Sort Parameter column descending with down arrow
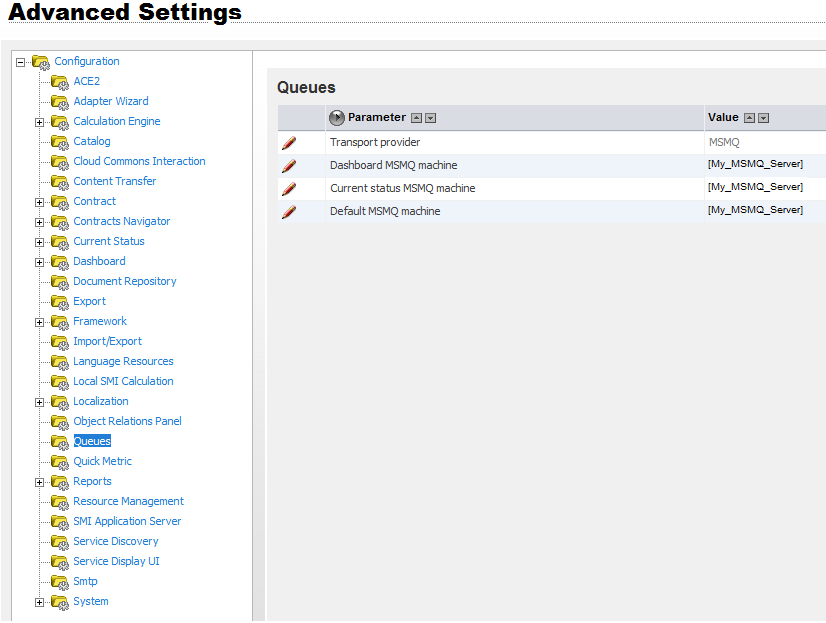The height and width of the screenshot is (623, 826). pyautogui.click(x=431, y=118)
